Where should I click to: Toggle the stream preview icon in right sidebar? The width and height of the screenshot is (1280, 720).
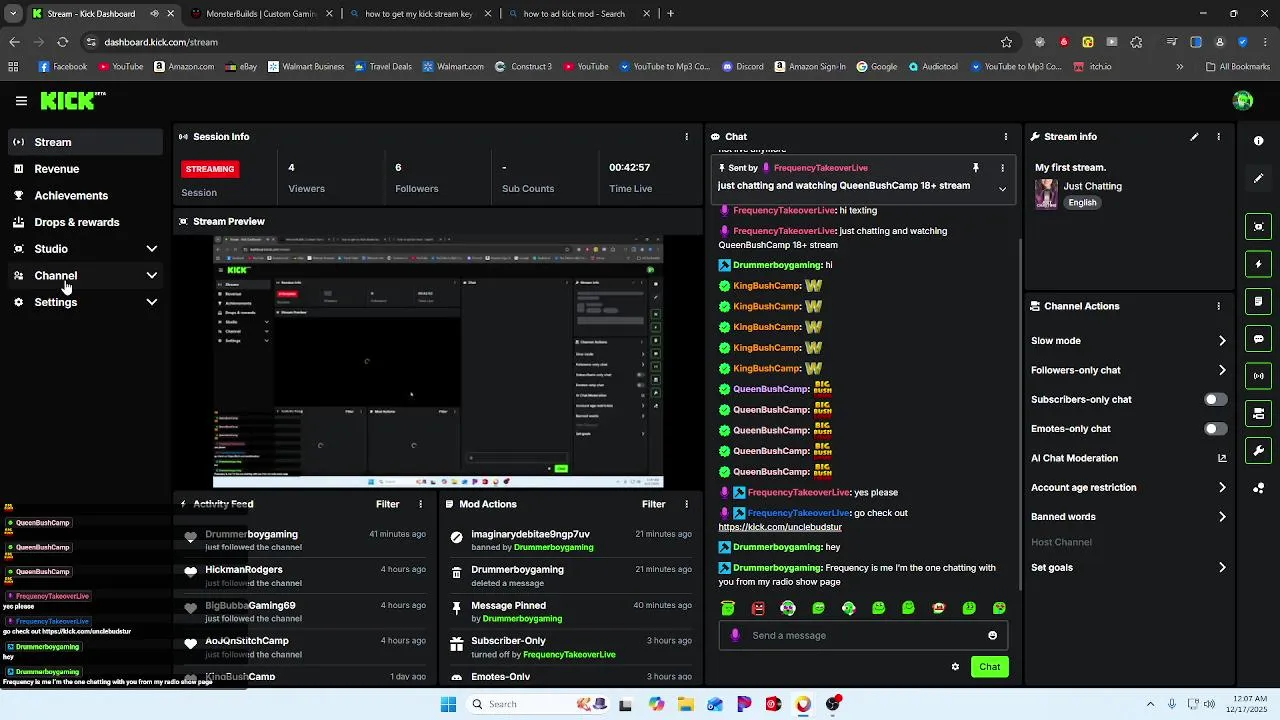pos(1259,227)
